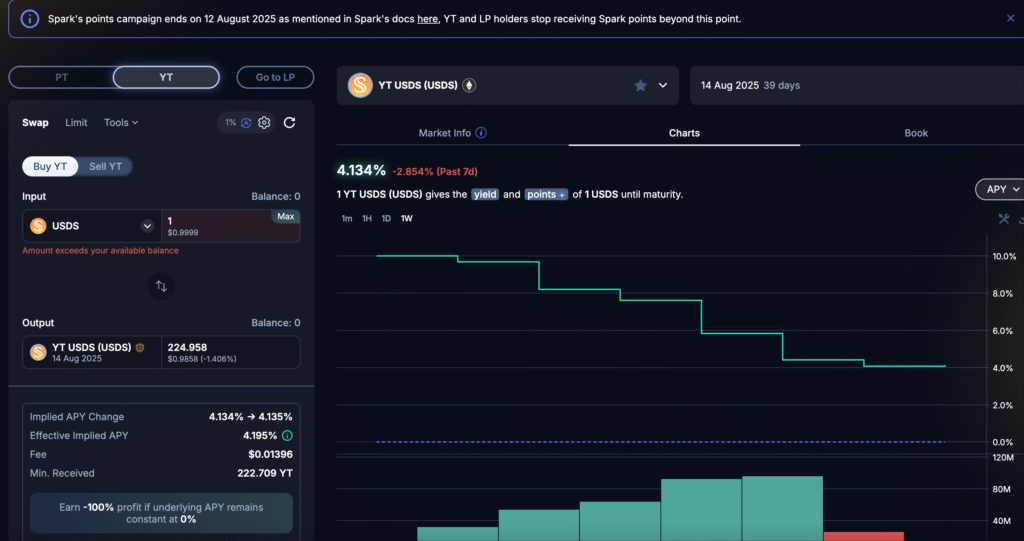Screen dimensions: 1024x541
Task: Set chart interval to 1H
Action: coord(367,218)
